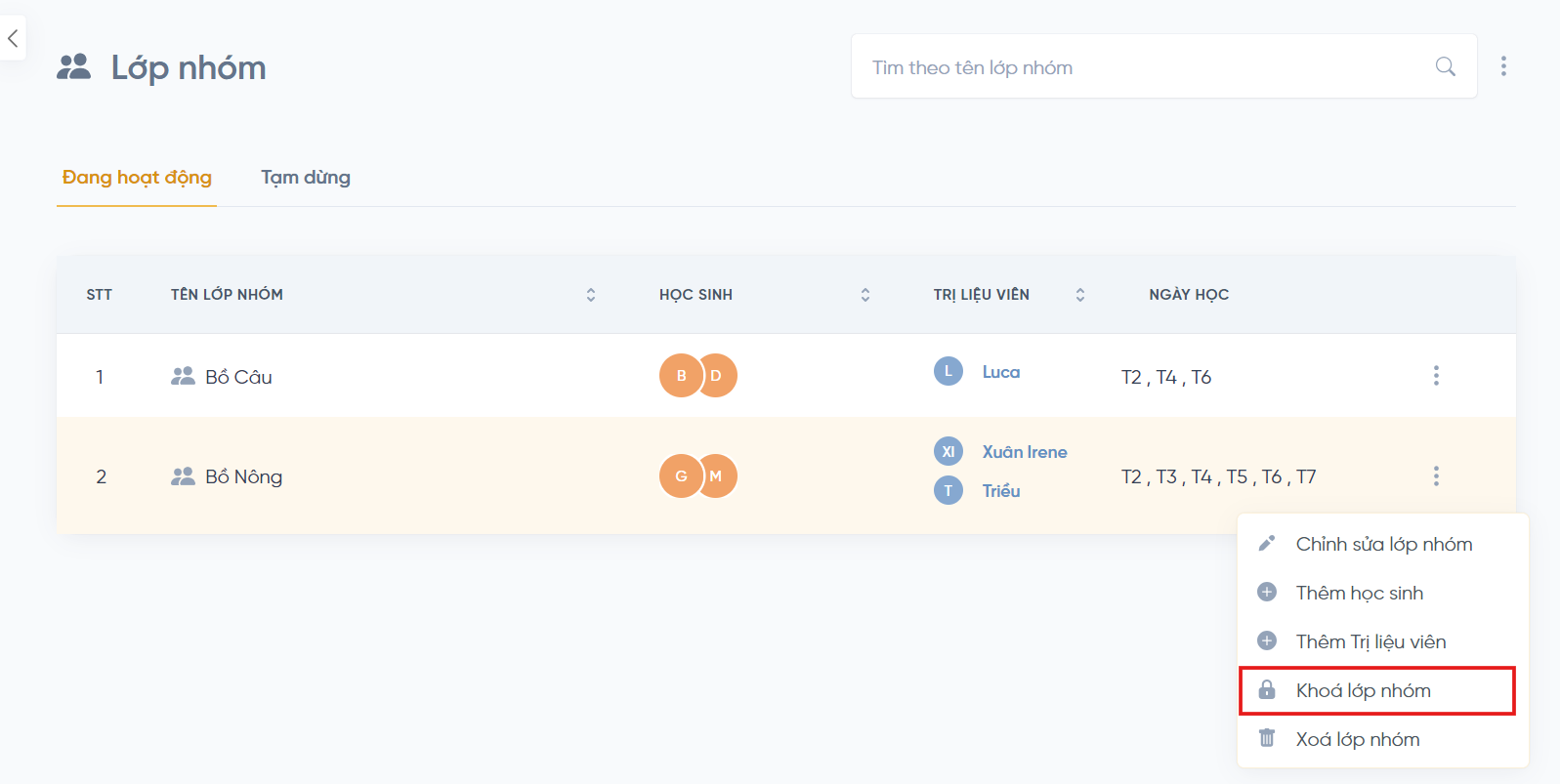Click student avatar G in Bồ Nông

680,476
